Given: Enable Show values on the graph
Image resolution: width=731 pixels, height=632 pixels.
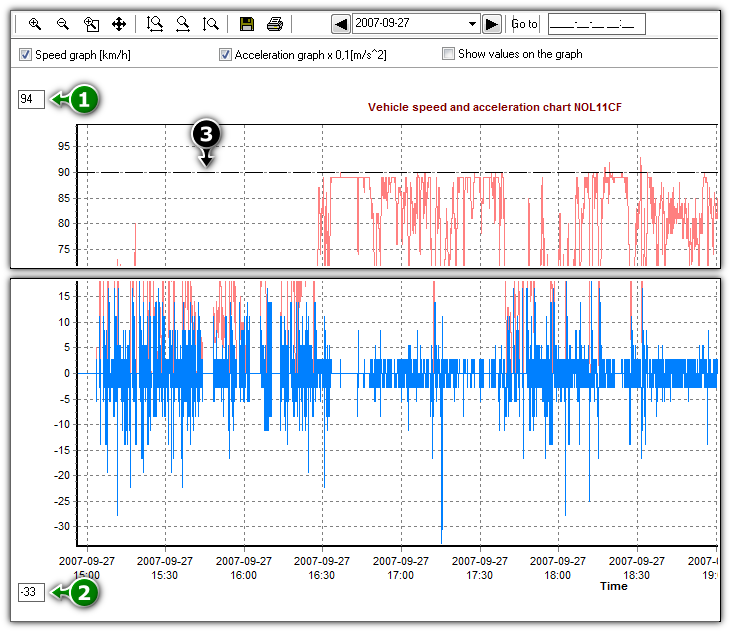Looking at the screenshot, I should (x=448, y=54).
